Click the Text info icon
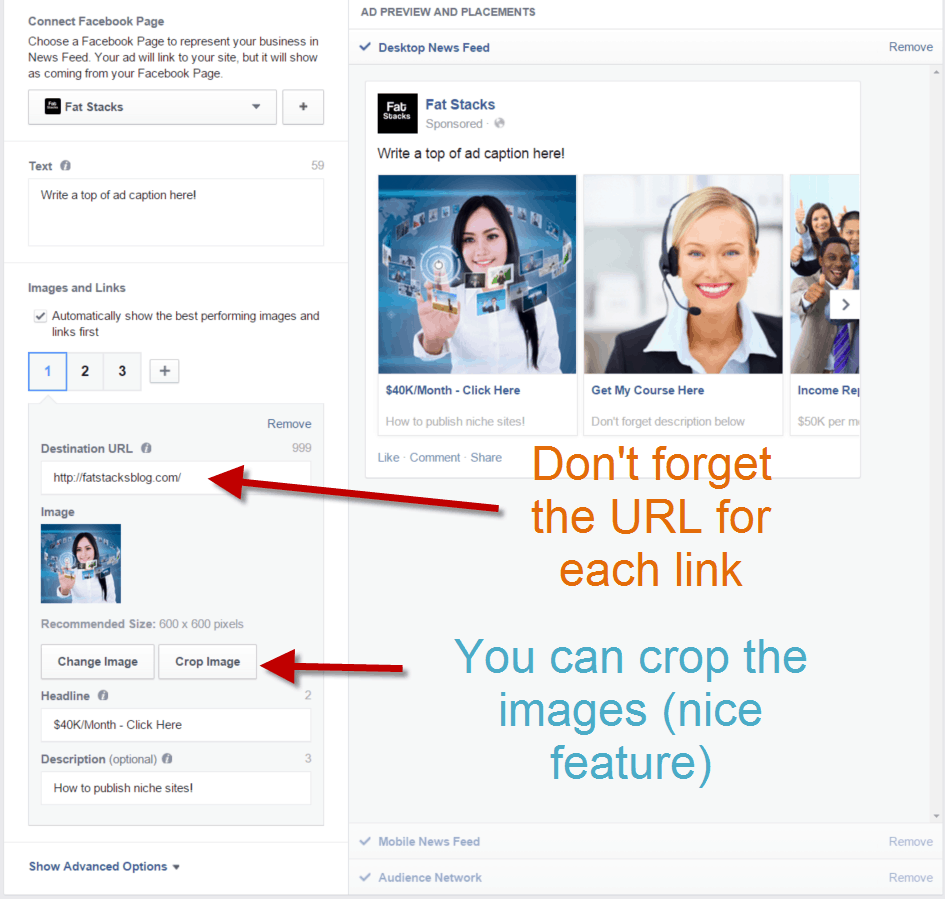 (66, 166)
